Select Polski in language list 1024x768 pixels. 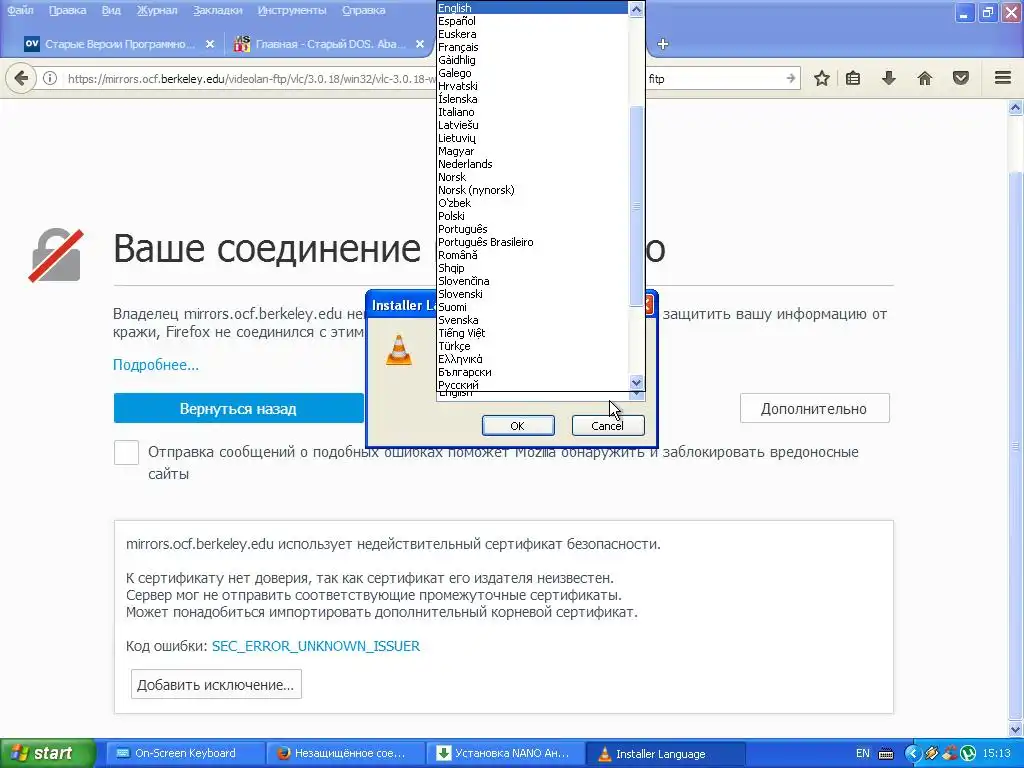532,216
